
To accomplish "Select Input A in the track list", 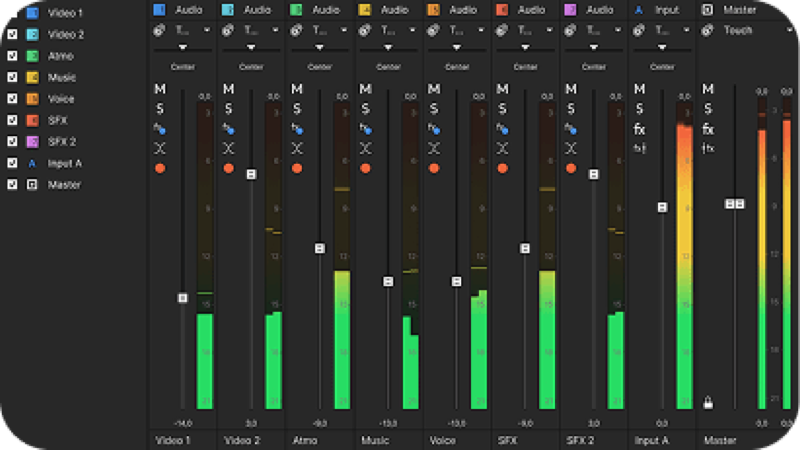I will click(64, 163).
